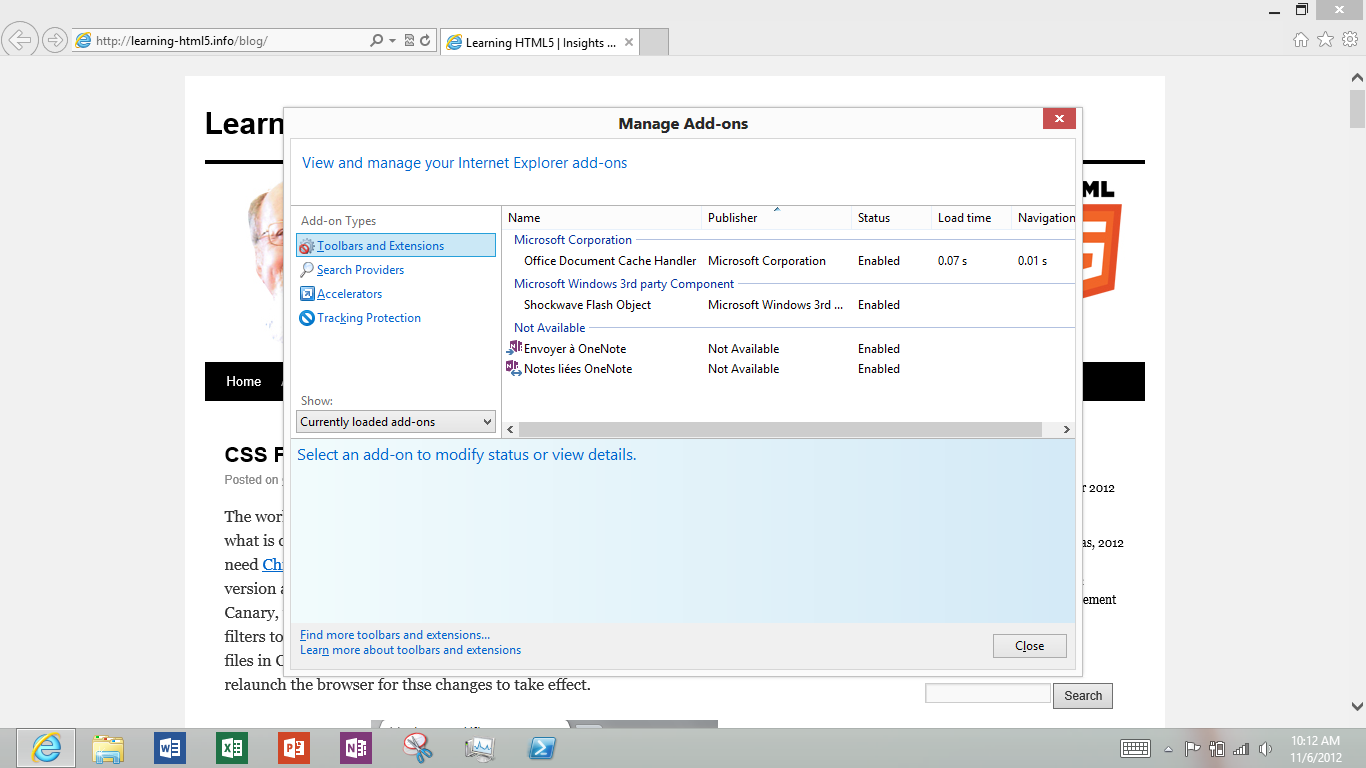The width and height of the screenshot is (1366, 768).
Task: Open the touch keyboard from the taskbar
Action: [1135, 748]
